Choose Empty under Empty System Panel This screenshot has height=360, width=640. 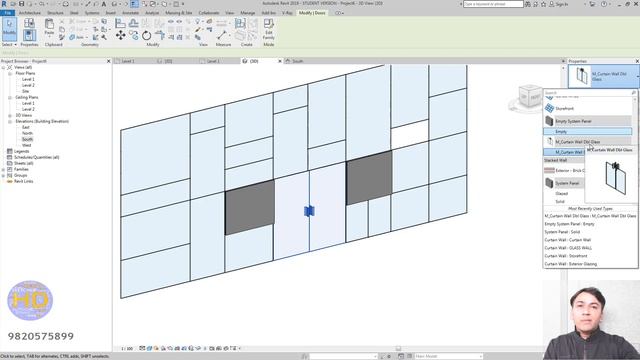pyautogui.click(x=587, y=131)
